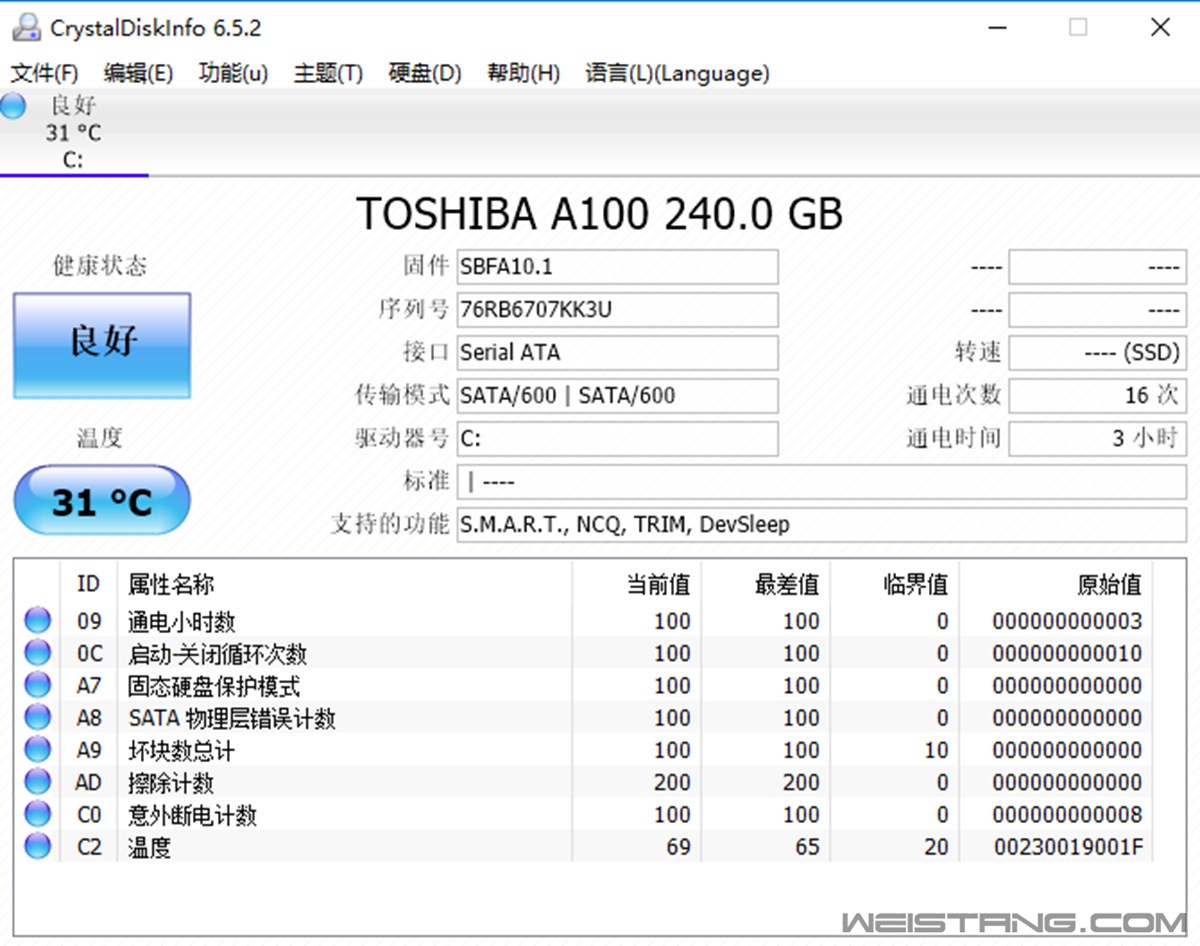
Task: Click threshold value 20 in 温度 row
Action: [x=936, y=847]
